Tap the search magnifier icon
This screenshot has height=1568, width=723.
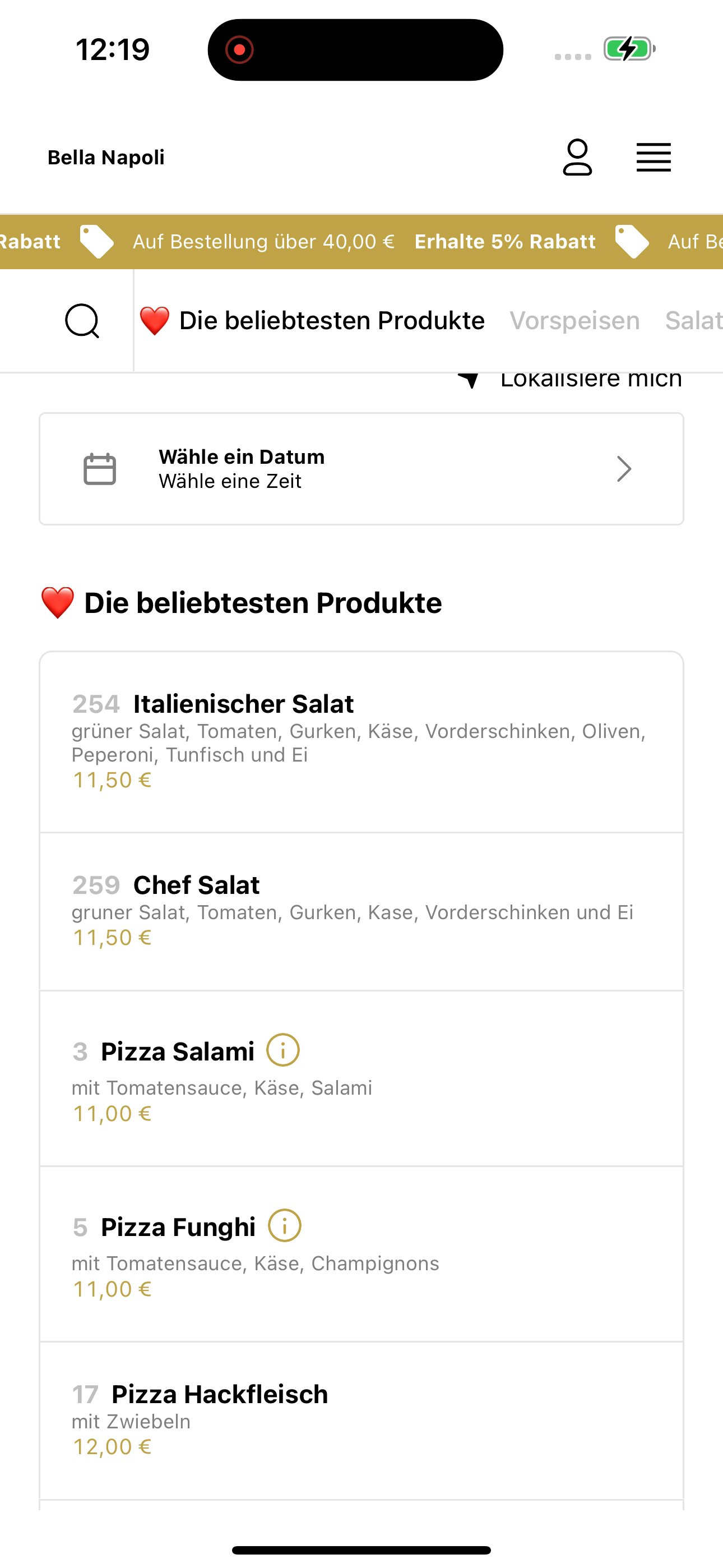tap(82, 321)
